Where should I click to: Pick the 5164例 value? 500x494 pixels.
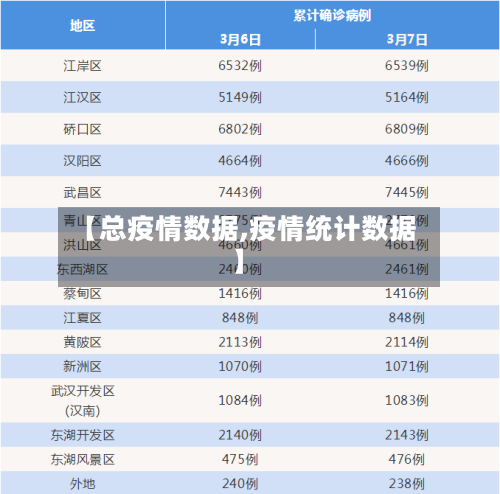[x=407, y=97]
